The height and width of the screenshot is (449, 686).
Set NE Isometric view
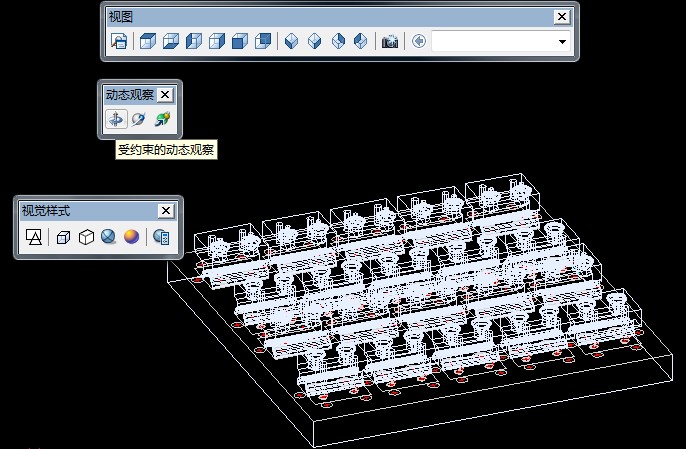pyautogui.click(x=338, y=42)
